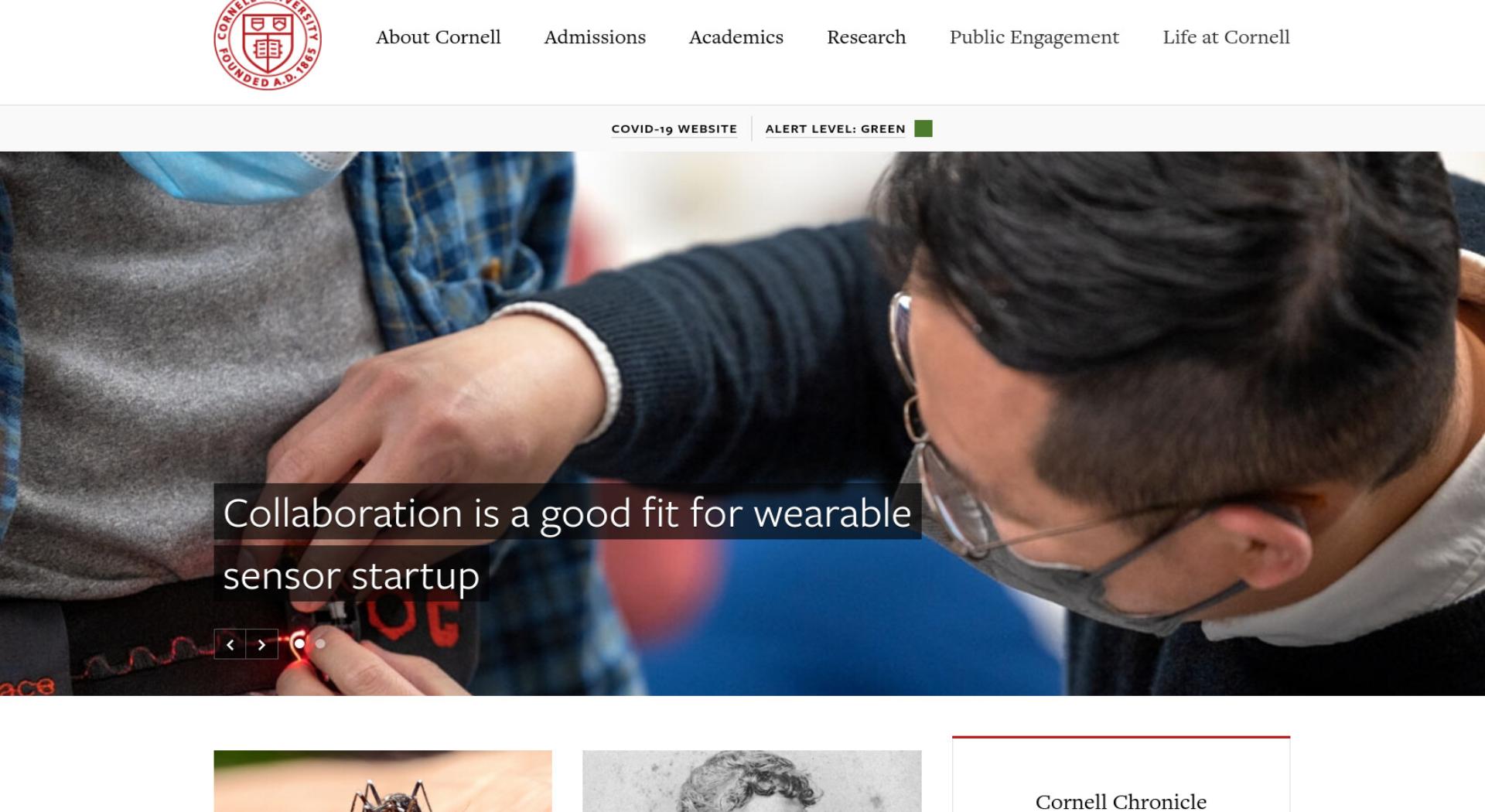
Task: Select the first slide indicator dot
Action: click(299, 643)
